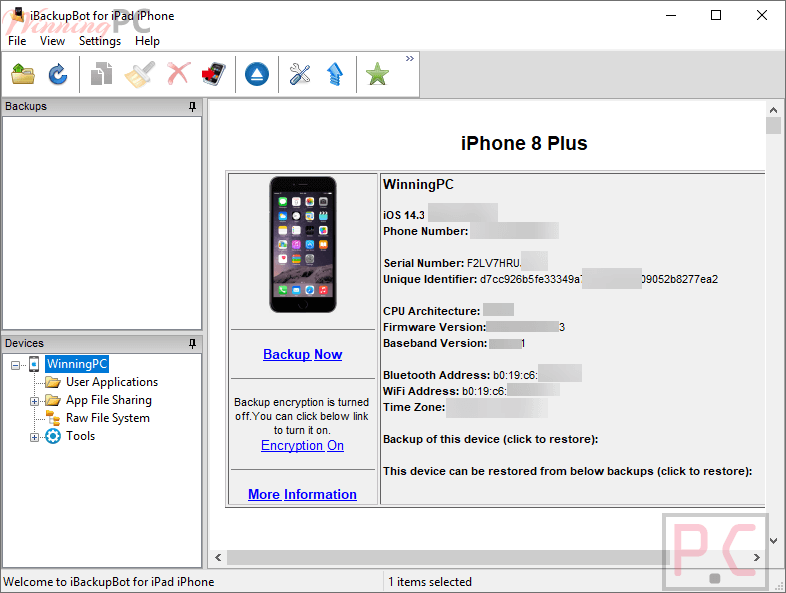The image size is (786, 593).
Task: Click the Tools gear icon in Devices
Action: click(53, 436)
